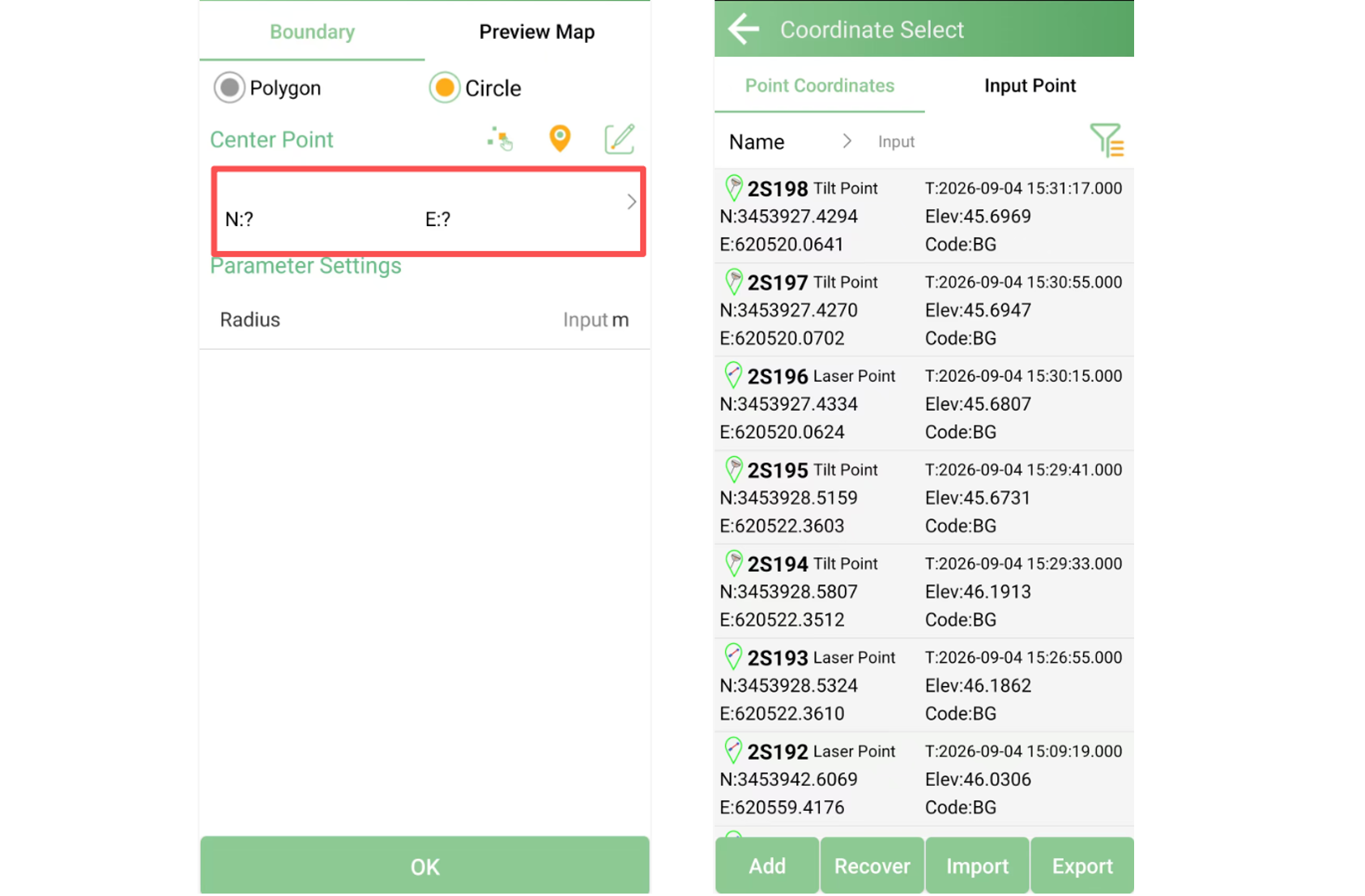Go back with the Coordinate Select arrow
The width and height of the screenshot is (1365, 896).
click(x=743, y=29)
